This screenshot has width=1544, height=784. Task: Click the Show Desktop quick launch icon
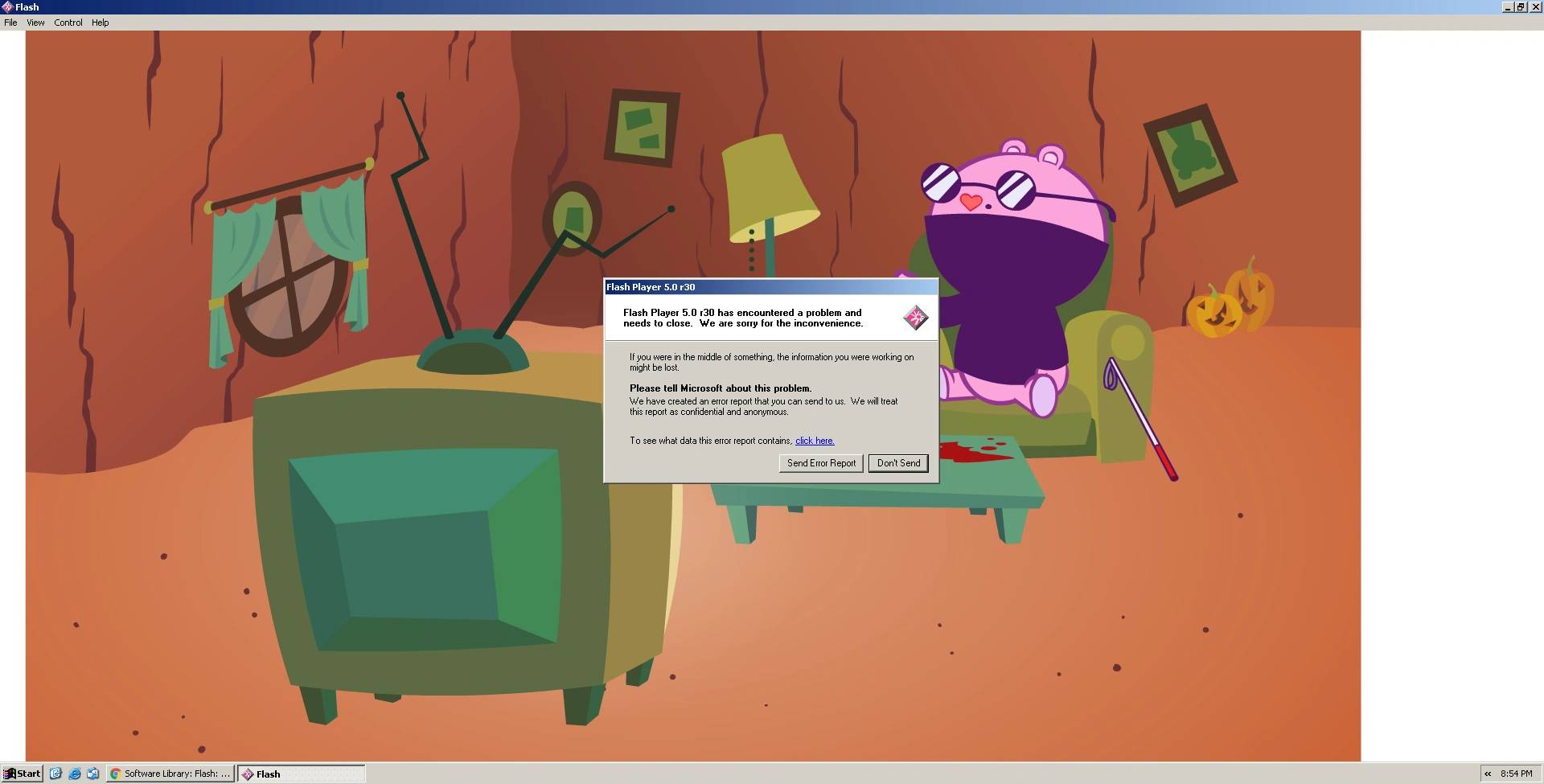[55, 774]
